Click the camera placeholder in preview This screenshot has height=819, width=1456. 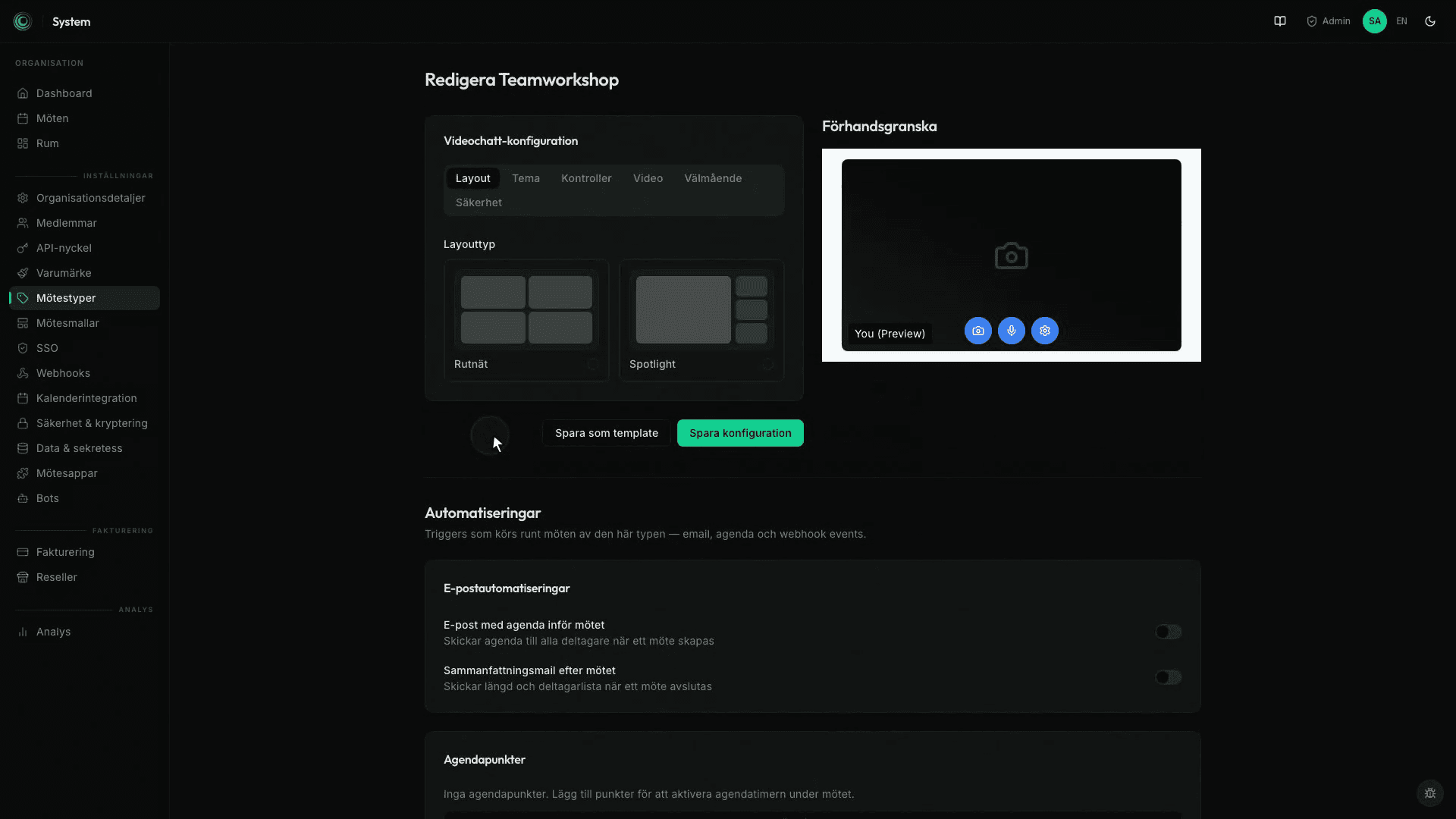(1012, 256)
